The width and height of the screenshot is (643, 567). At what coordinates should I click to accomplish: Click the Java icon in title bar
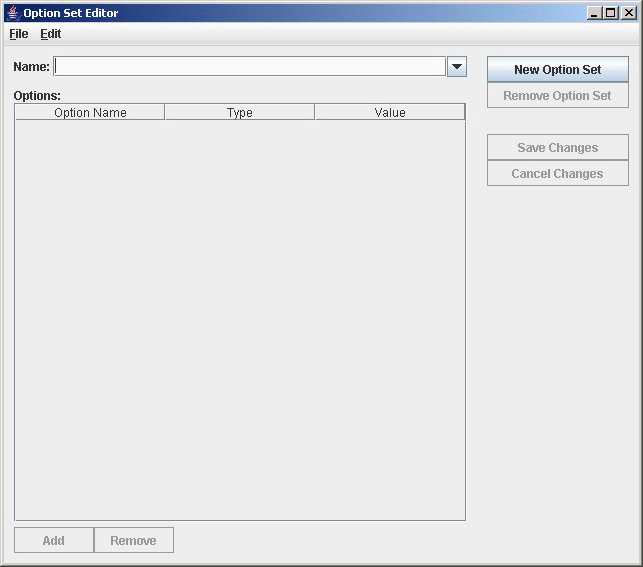point(13,13)
